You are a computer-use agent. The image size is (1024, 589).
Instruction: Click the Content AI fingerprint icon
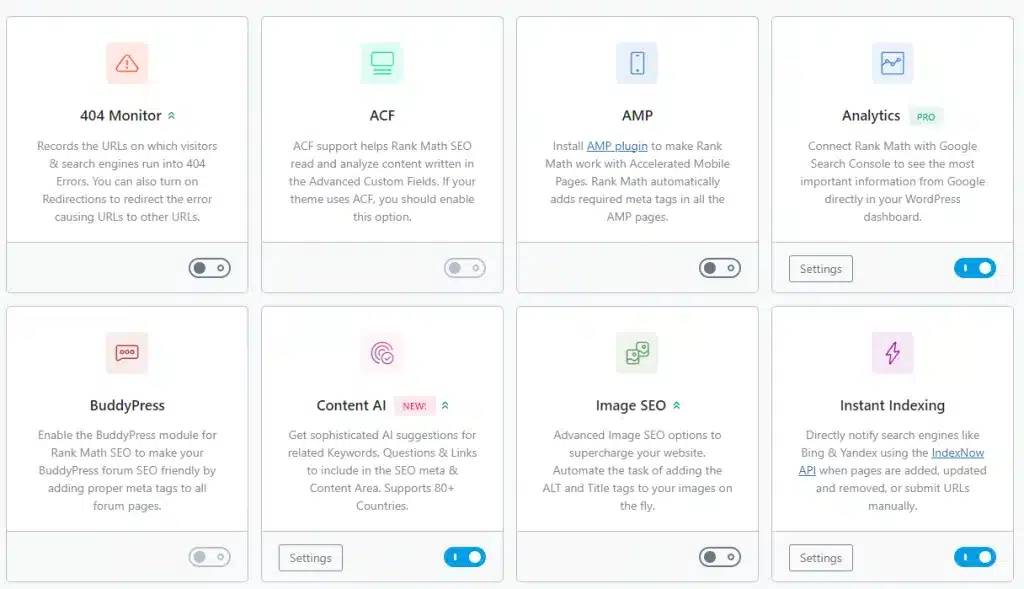click(x=382, y=353)
